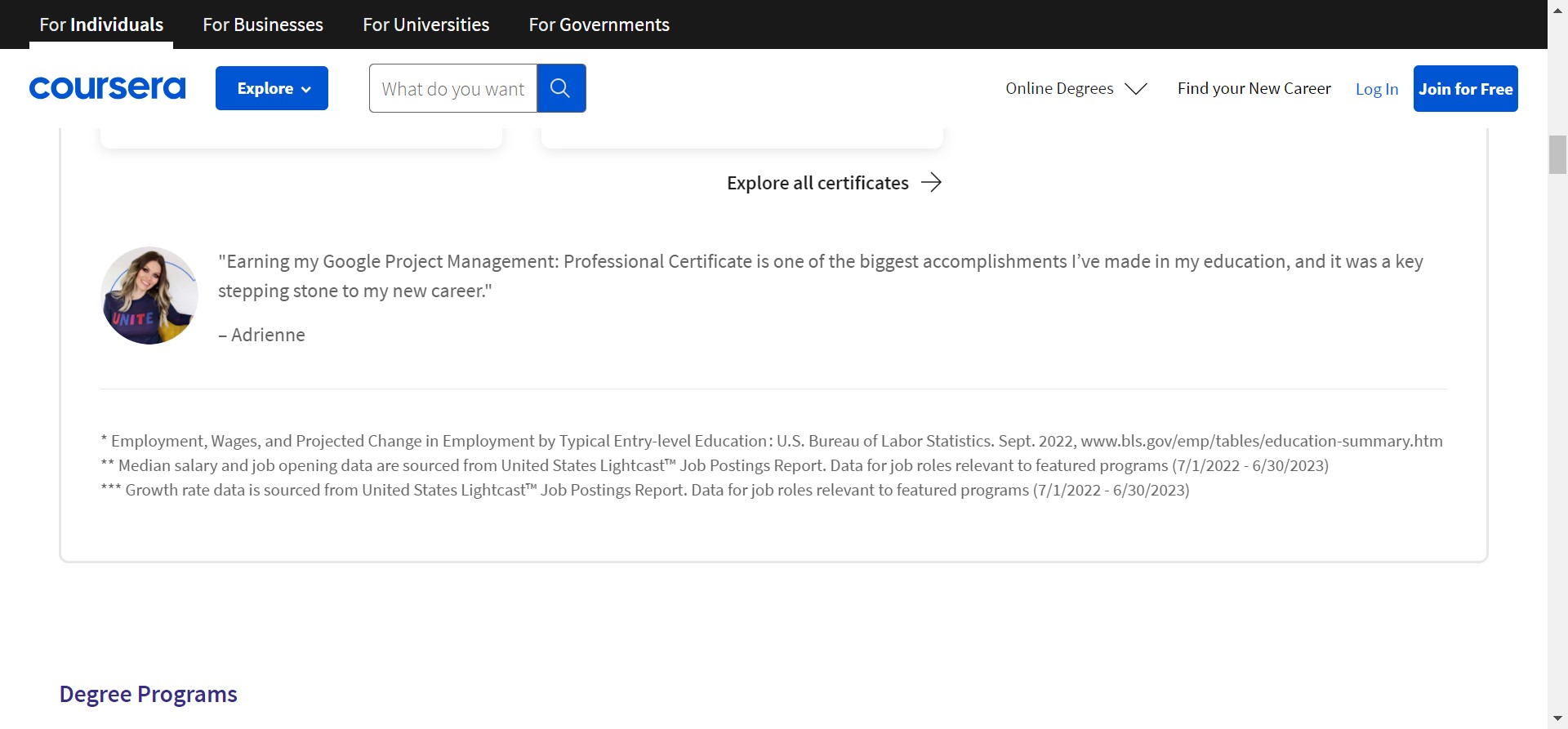The height and width of the screenshot is (729, 1568).
Task: Click the Log In link
Action: click(1376, 89)
